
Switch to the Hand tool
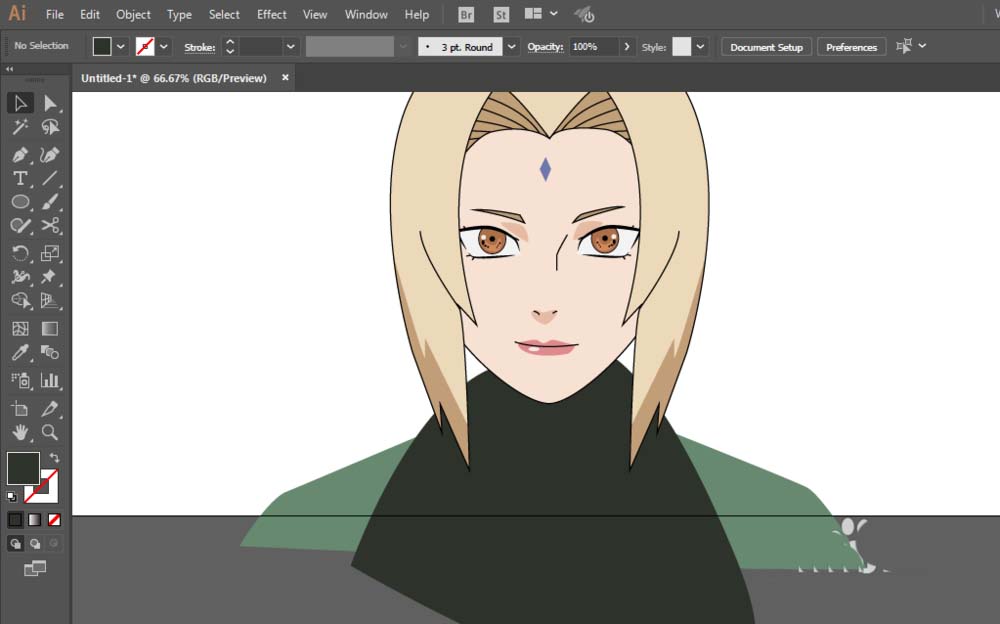point(20,433)
